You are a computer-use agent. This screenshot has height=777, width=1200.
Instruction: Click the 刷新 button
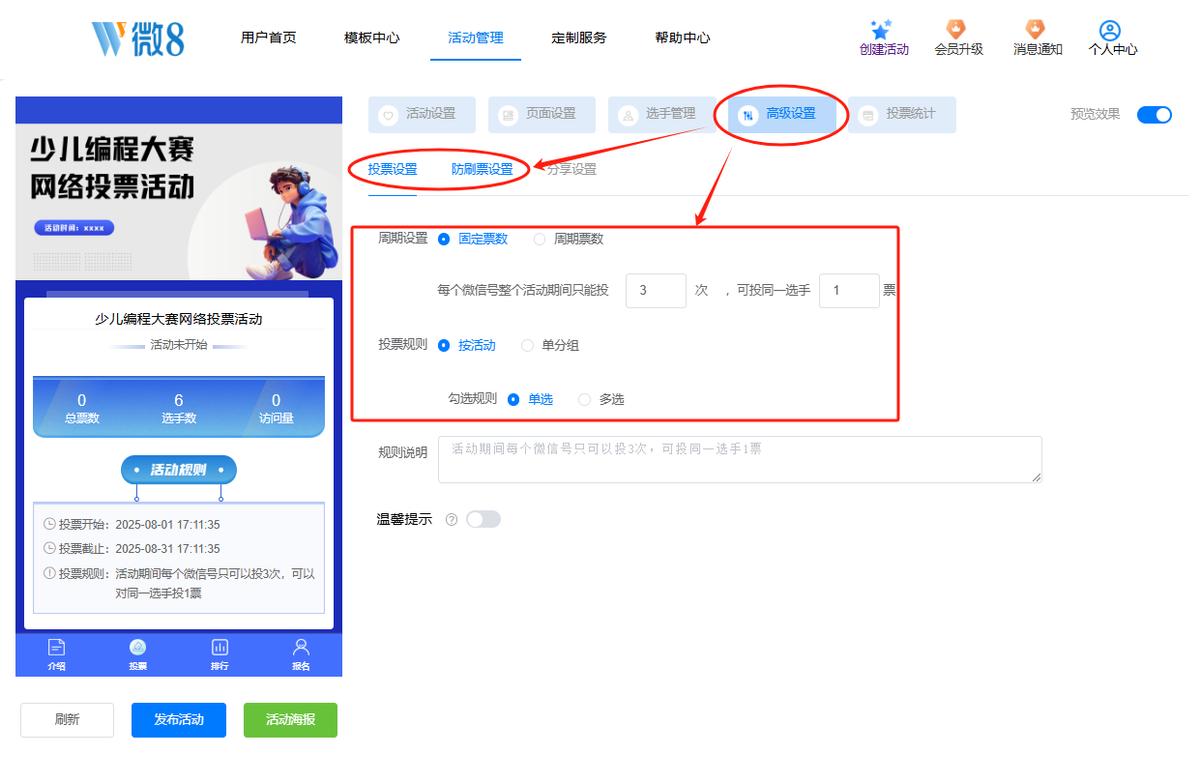[67, 720]
